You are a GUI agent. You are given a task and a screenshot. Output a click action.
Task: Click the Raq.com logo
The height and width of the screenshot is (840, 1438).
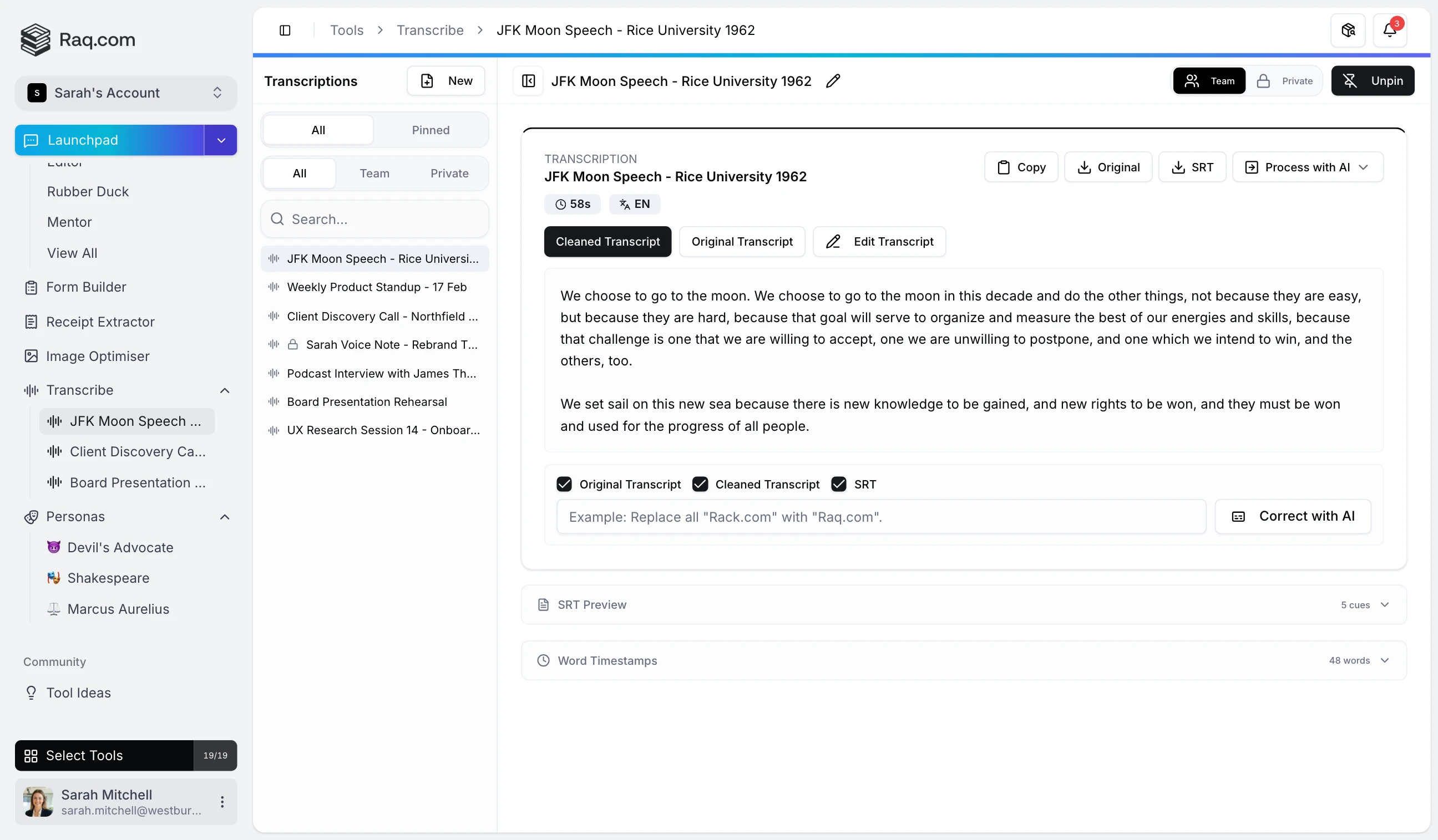point(78,39)
